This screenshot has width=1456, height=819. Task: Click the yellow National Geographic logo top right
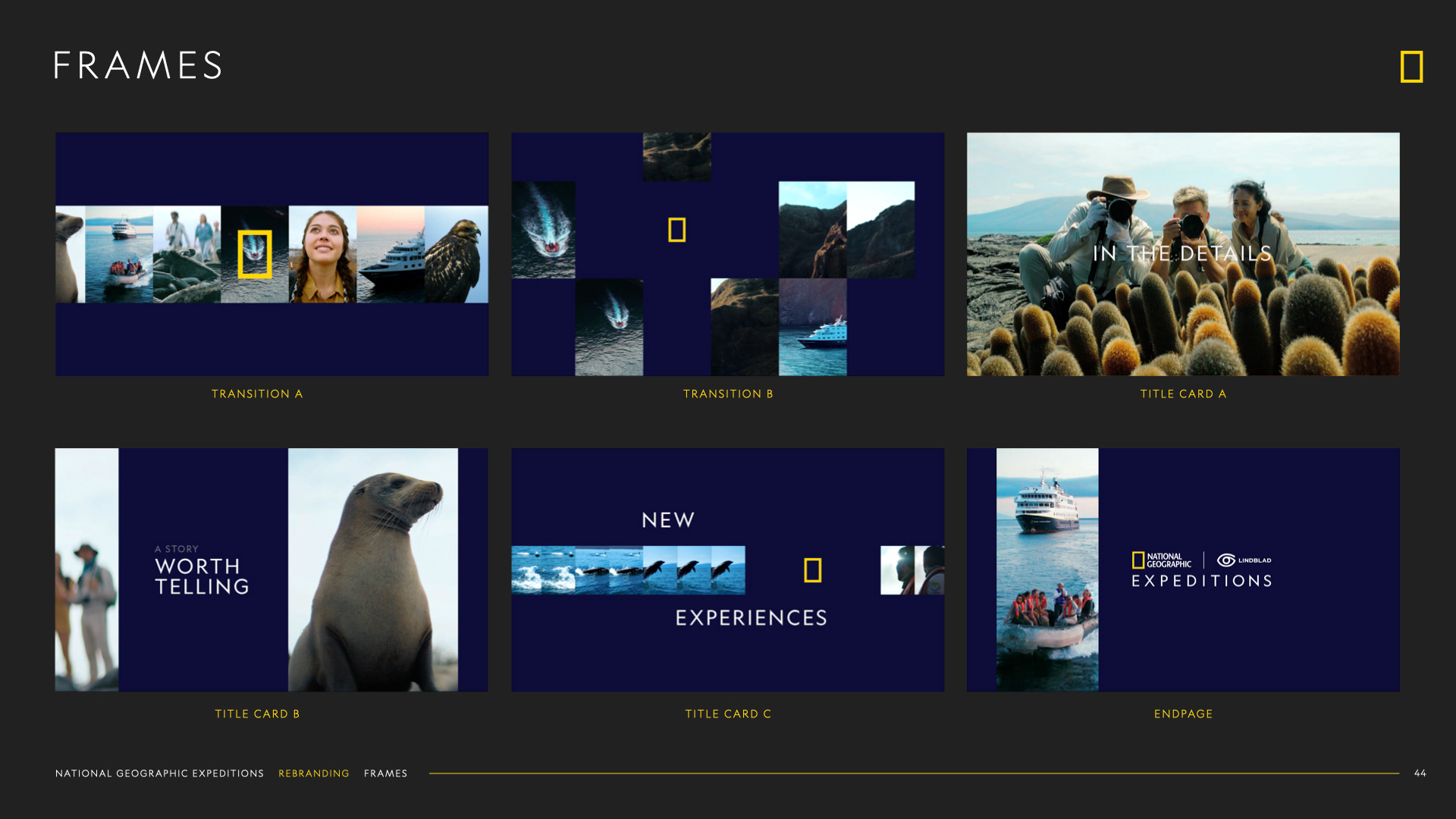click(x=1411, y=67)
